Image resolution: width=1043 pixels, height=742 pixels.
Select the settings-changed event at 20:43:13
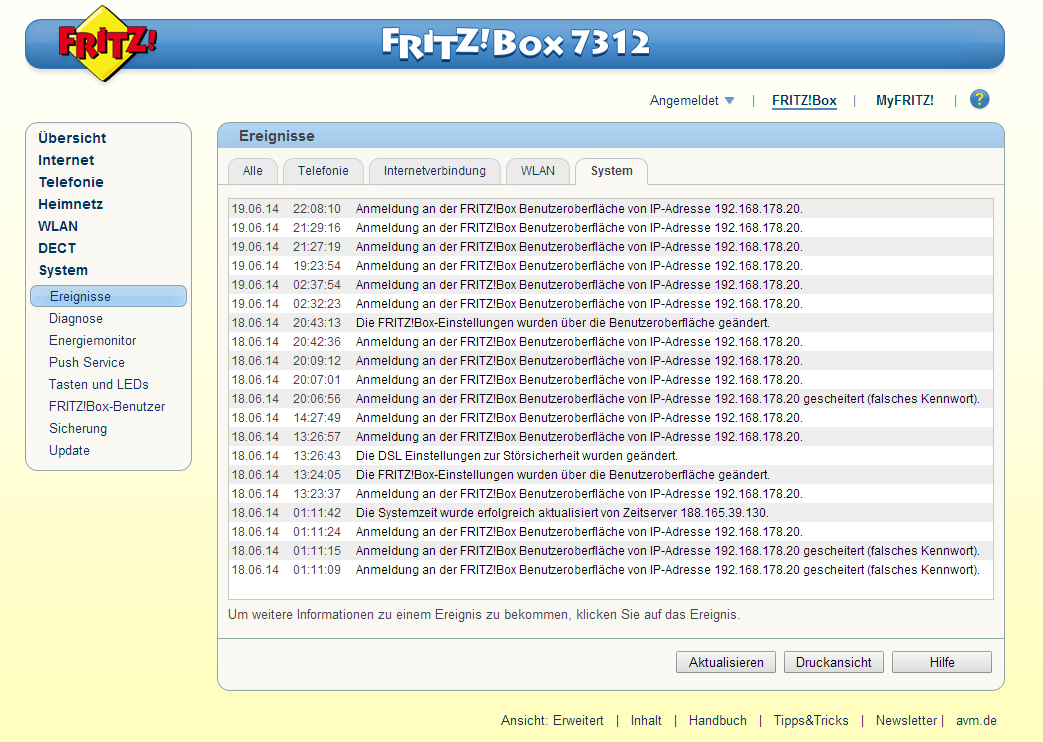point(611,323)
